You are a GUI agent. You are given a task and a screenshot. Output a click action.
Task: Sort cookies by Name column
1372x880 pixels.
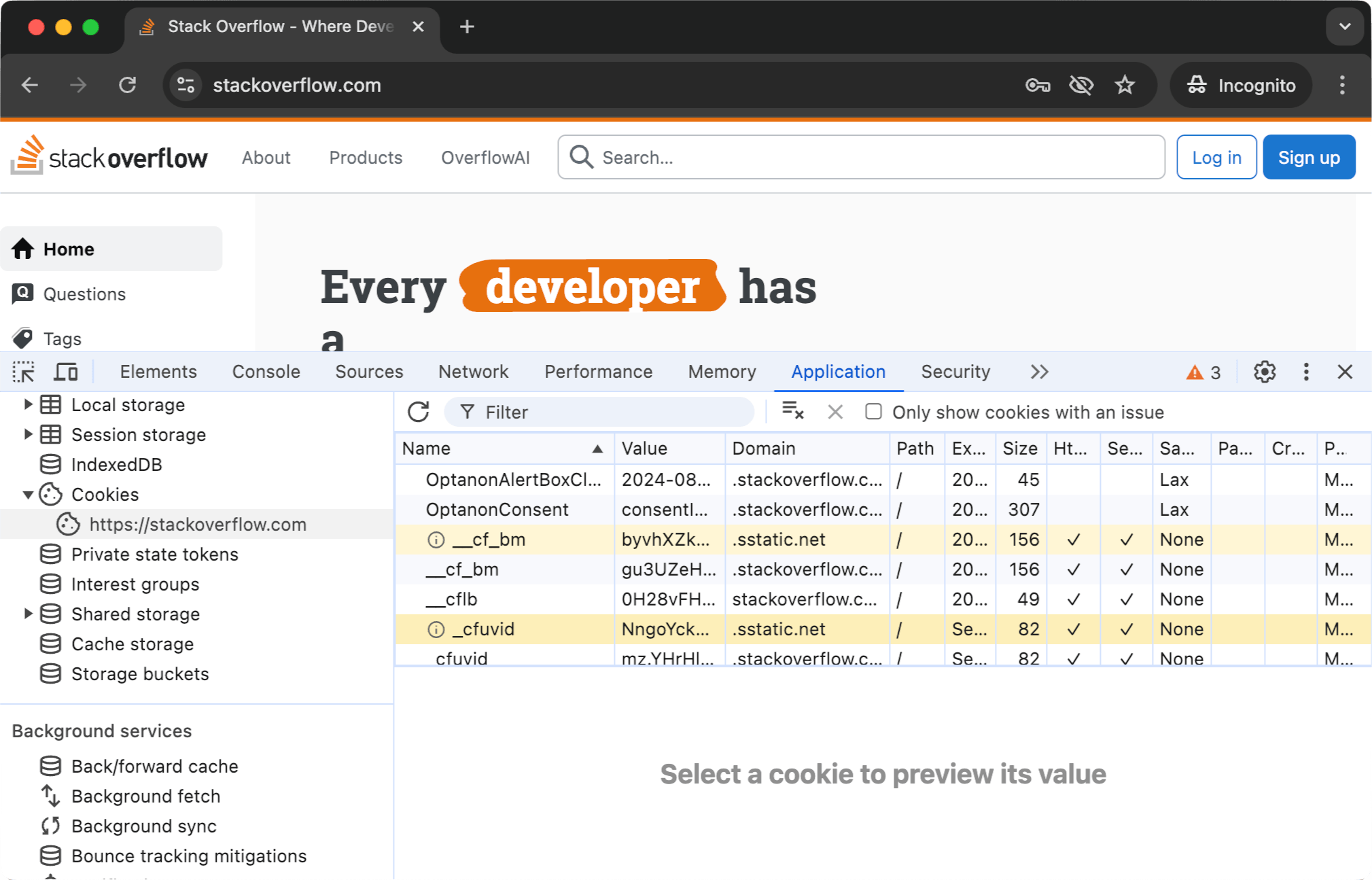tap(505, 448)
